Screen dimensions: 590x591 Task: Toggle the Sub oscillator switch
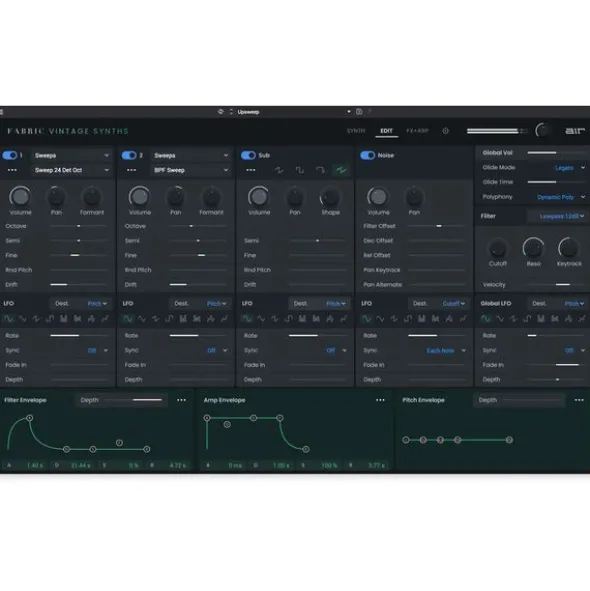point(248,155)
